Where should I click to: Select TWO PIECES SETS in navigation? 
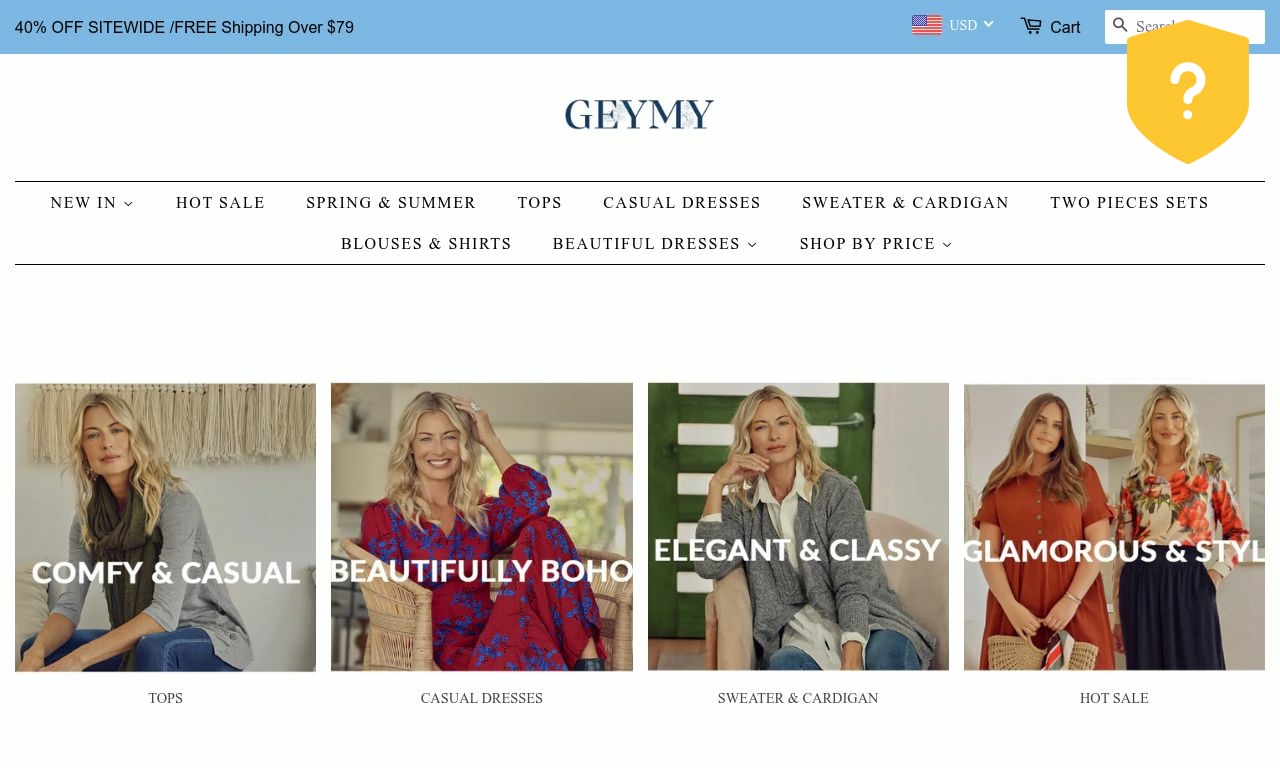pyautogui.click(x=1129, y=203)
